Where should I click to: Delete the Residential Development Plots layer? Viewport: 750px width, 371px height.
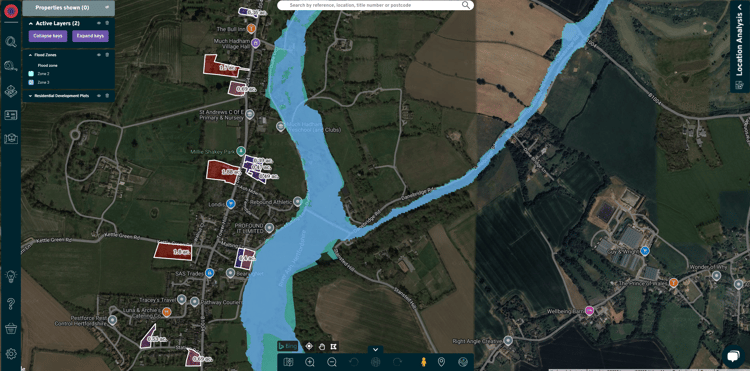click(107, 96)
